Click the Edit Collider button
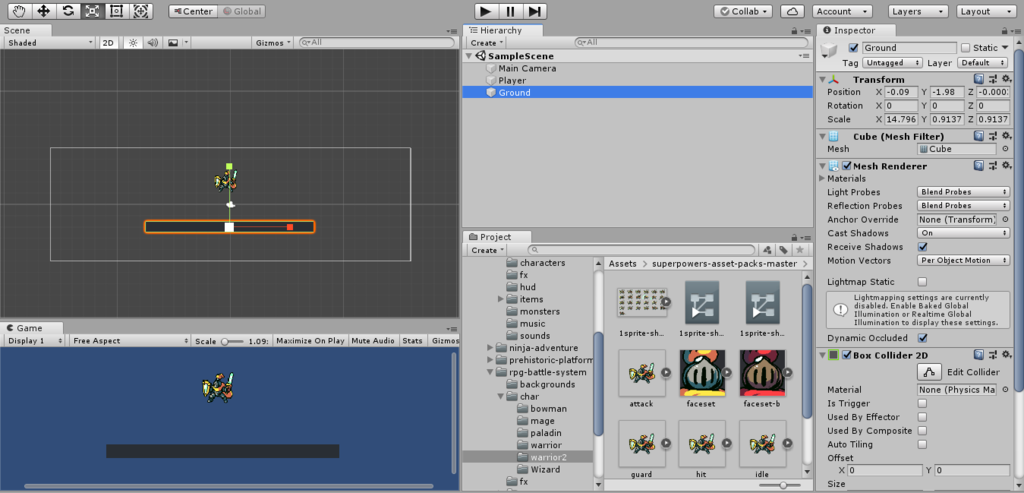 (931, 372)
